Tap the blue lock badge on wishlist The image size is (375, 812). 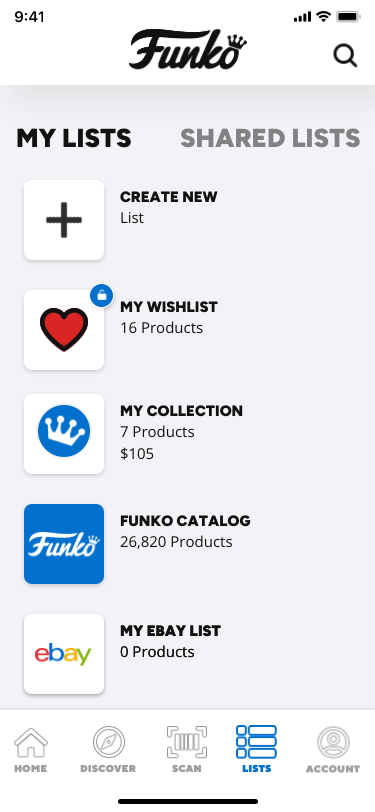click(102, 296)
